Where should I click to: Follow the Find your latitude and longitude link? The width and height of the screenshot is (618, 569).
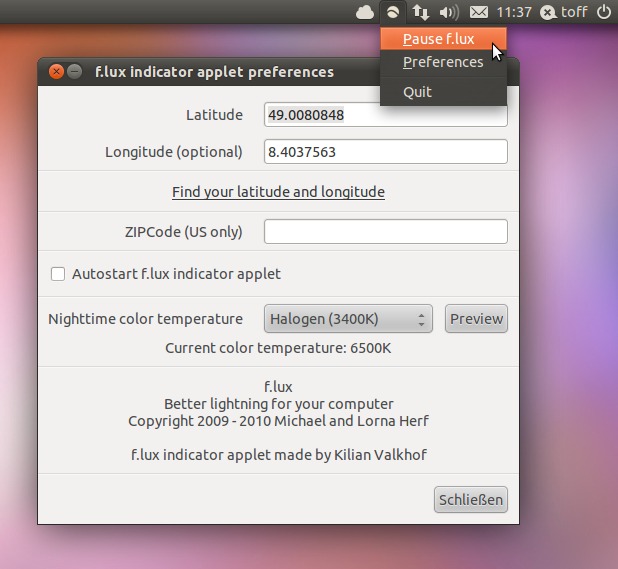278,192
